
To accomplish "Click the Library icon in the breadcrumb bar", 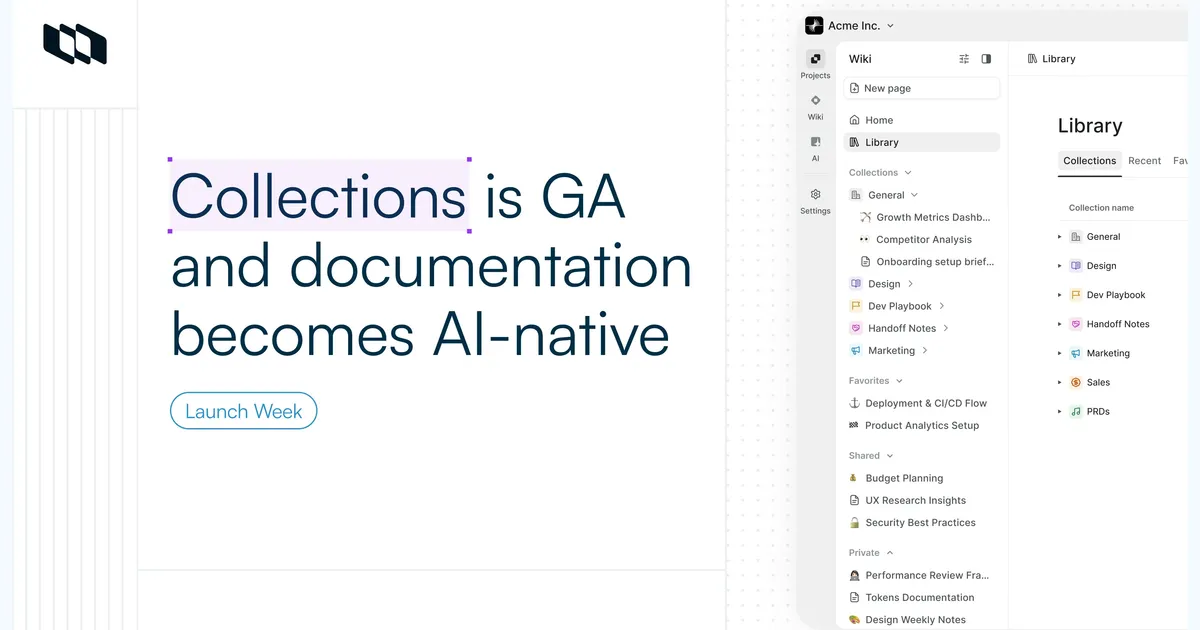I will point(1032,59).
